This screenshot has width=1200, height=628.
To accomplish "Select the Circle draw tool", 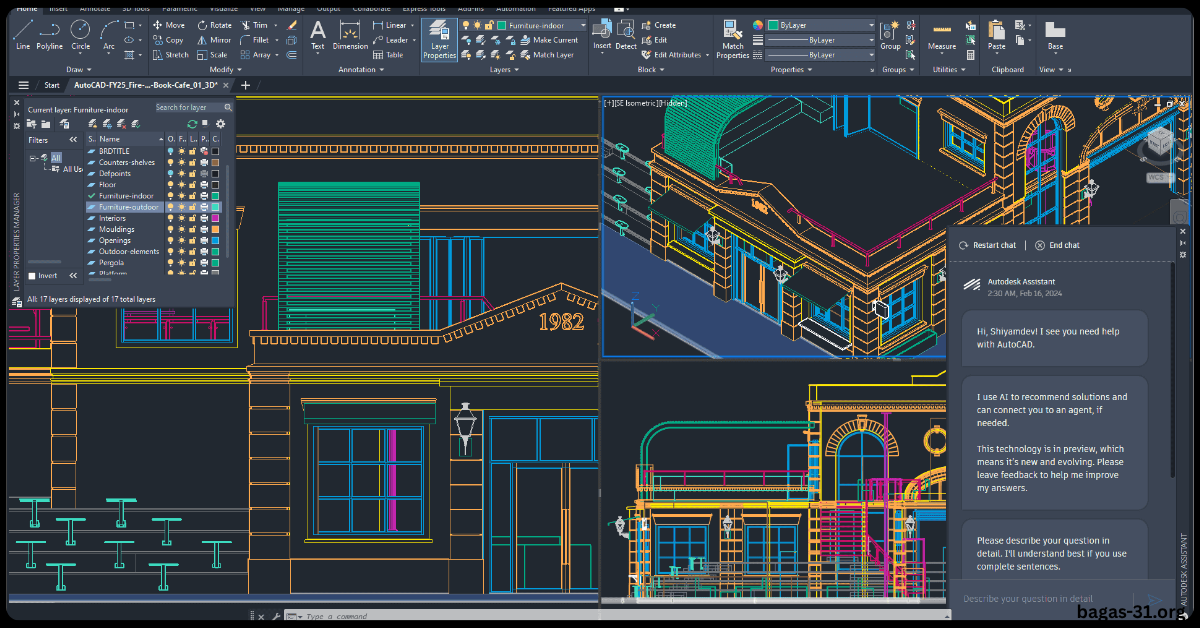I will [81, 34].
